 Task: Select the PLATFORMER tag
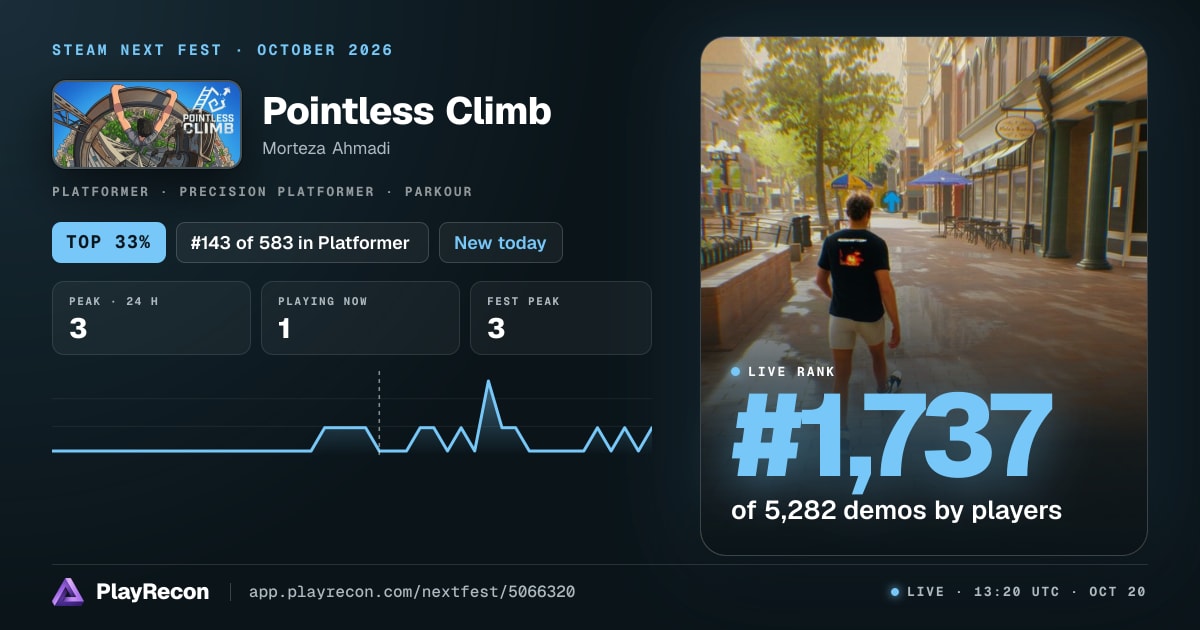(x=100, y=191)
